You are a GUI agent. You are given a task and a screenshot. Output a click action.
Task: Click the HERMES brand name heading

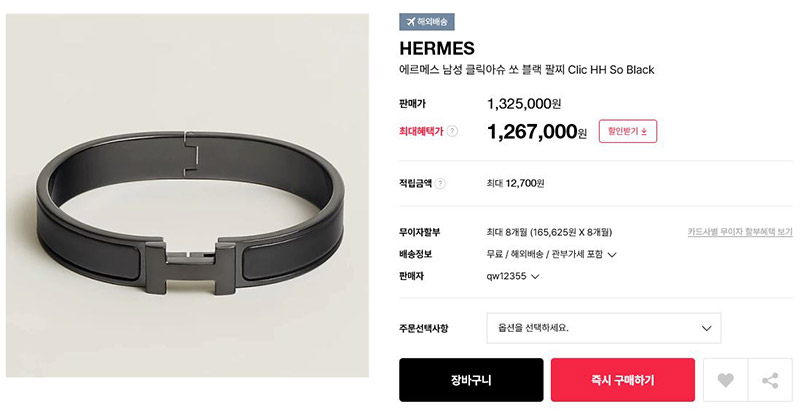[x=437, y=48]
